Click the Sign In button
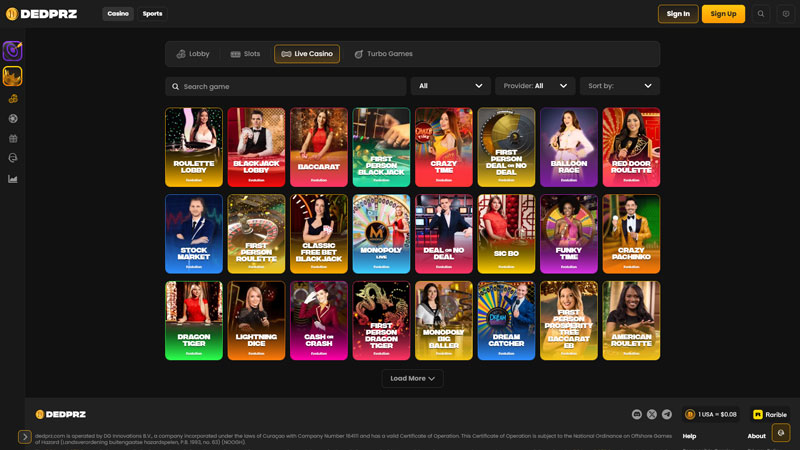The image size is (800, 450). [x=678, y=14]
